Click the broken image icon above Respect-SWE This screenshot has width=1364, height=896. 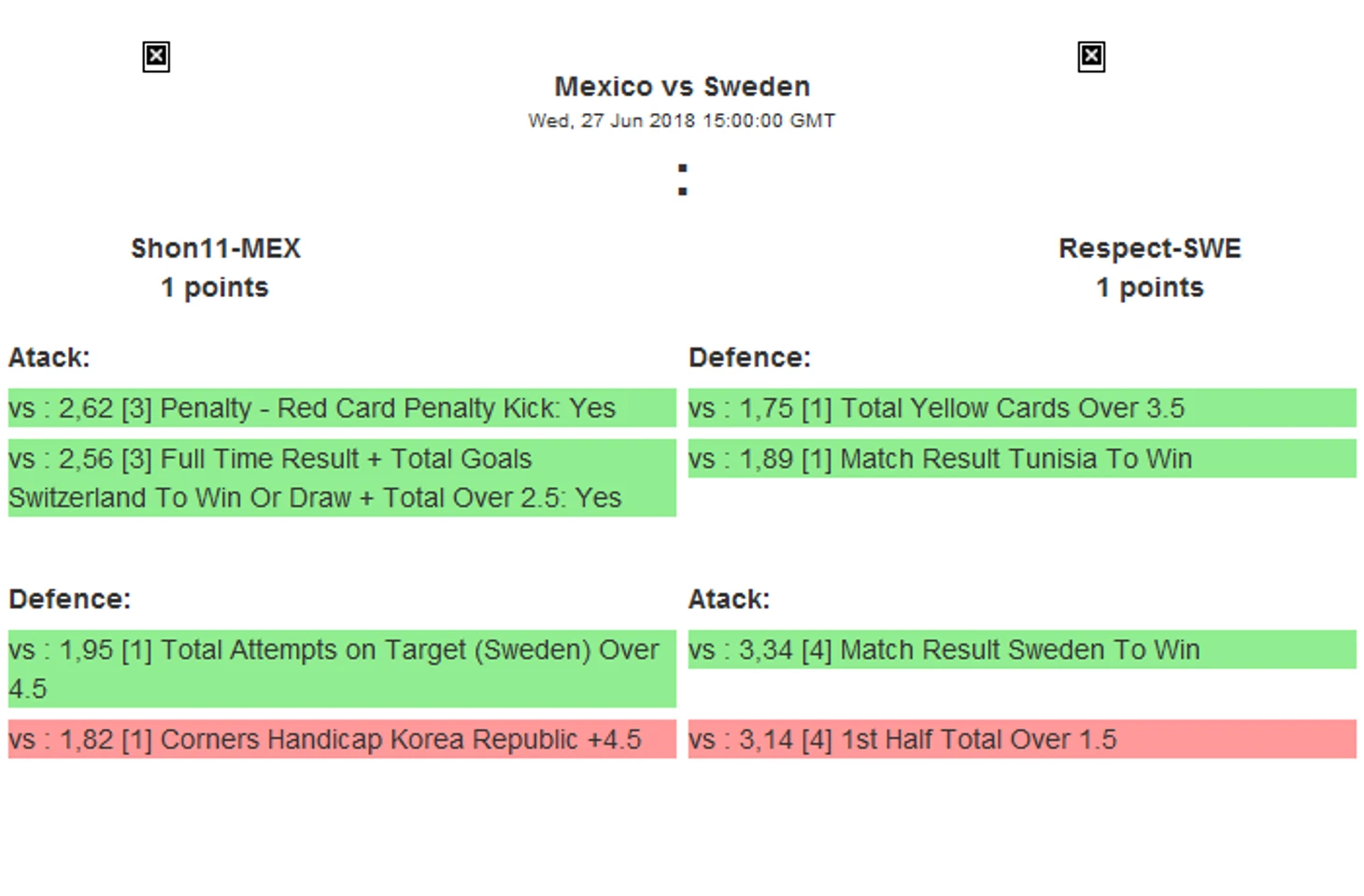coord(1091,57)
